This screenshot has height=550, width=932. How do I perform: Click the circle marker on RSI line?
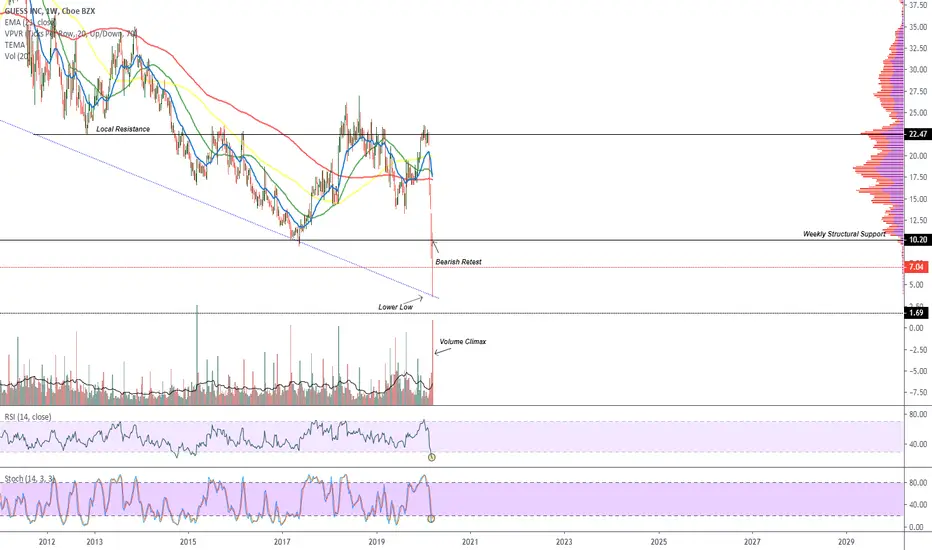point(432,457)
